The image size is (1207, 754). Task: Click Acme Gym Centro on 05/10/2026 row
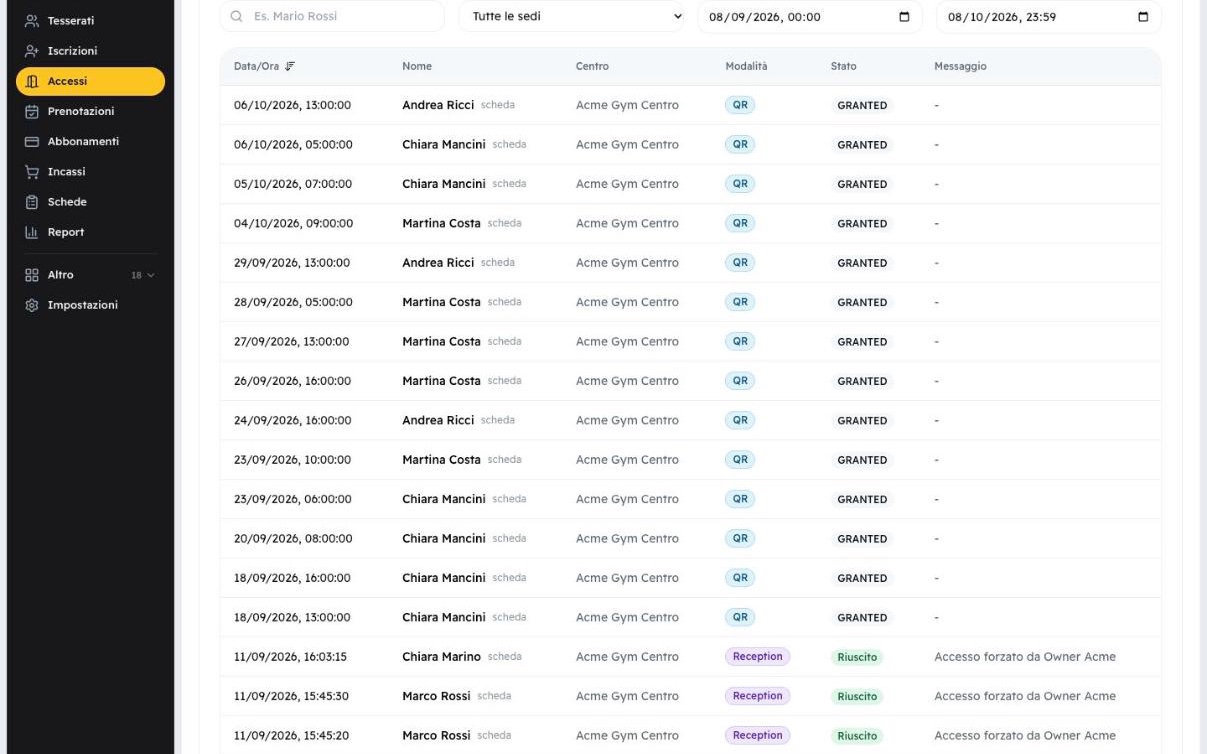[x=627, y=184]
